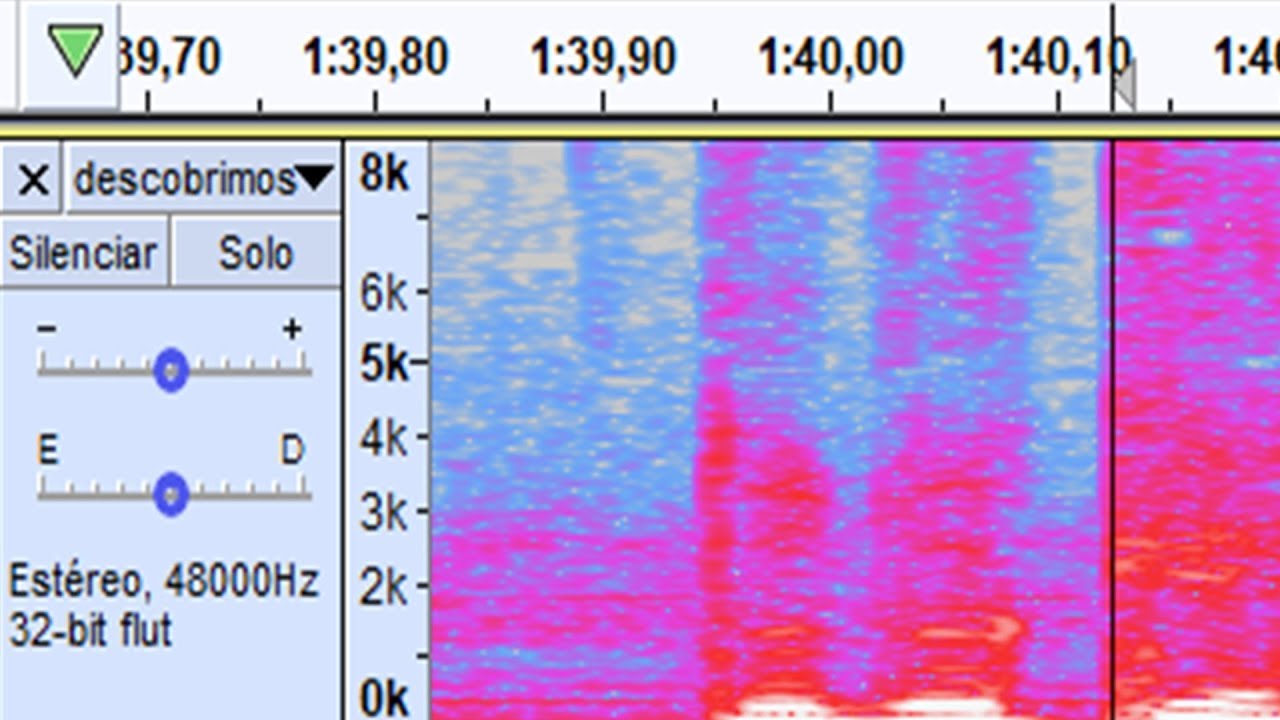This screenshot has height=720, width=1280.
Task: Click the 6k label on frequency scale
Action: pyautogui.click(x=384, y=294)
